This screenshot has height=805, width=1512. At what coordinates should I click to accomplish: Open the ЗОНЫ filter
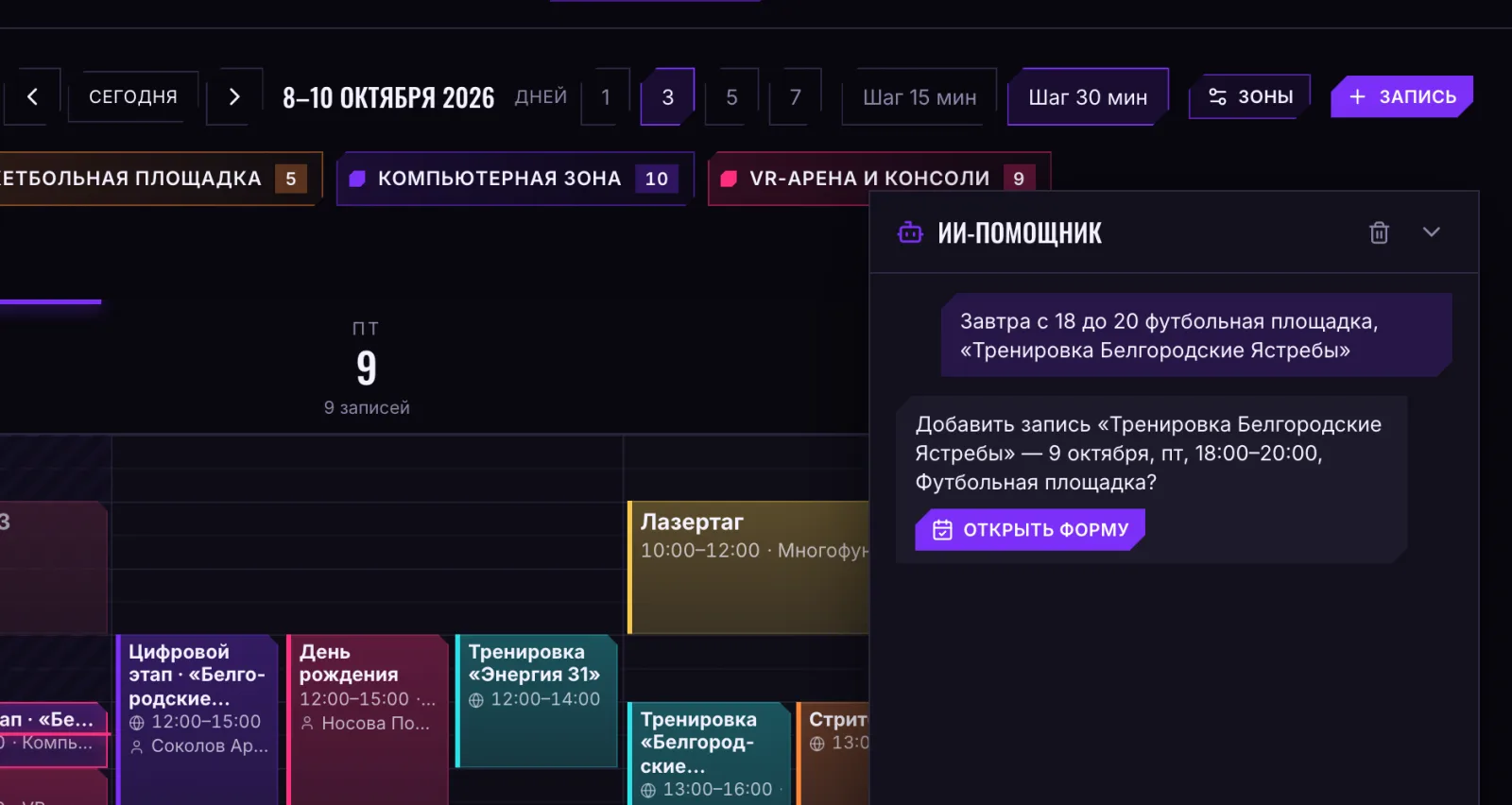click(1250, 96)
